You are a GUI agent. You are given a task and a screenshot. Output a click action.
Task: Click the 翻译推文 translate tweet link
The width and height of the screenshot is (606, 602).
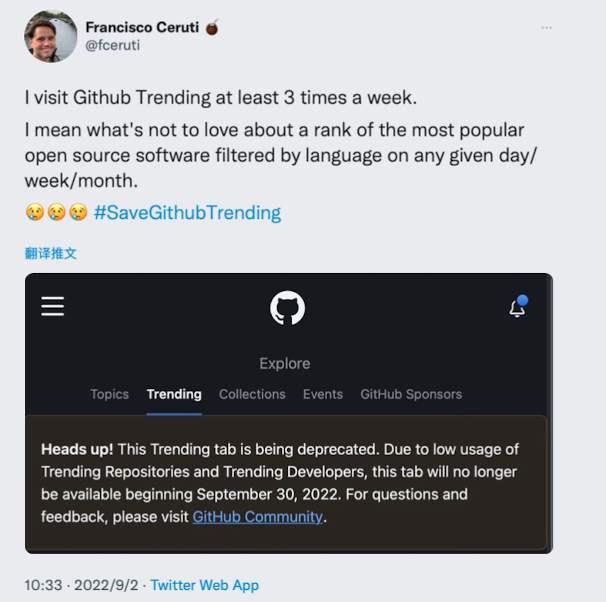(x=51, y=253)
